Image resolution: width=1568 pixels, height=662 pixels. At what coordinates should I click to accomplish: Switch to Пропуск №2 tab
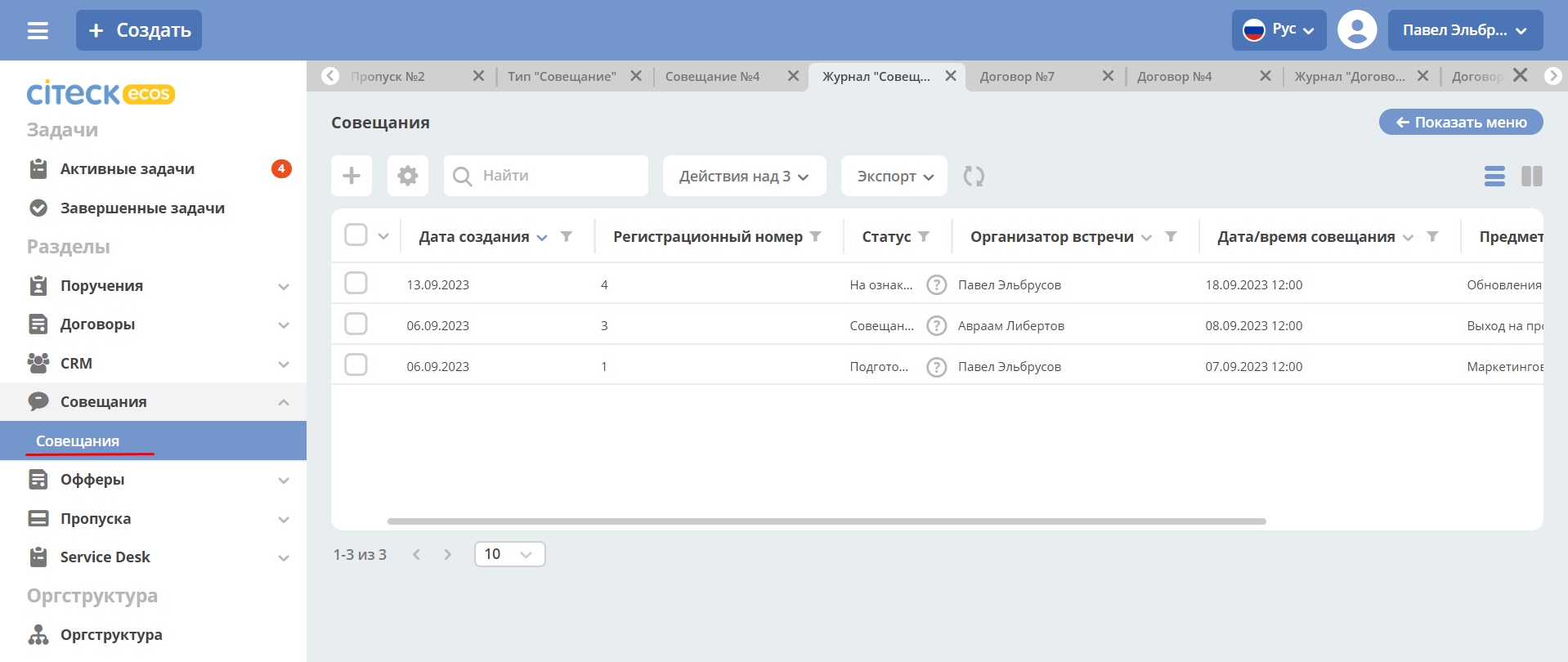388,77
